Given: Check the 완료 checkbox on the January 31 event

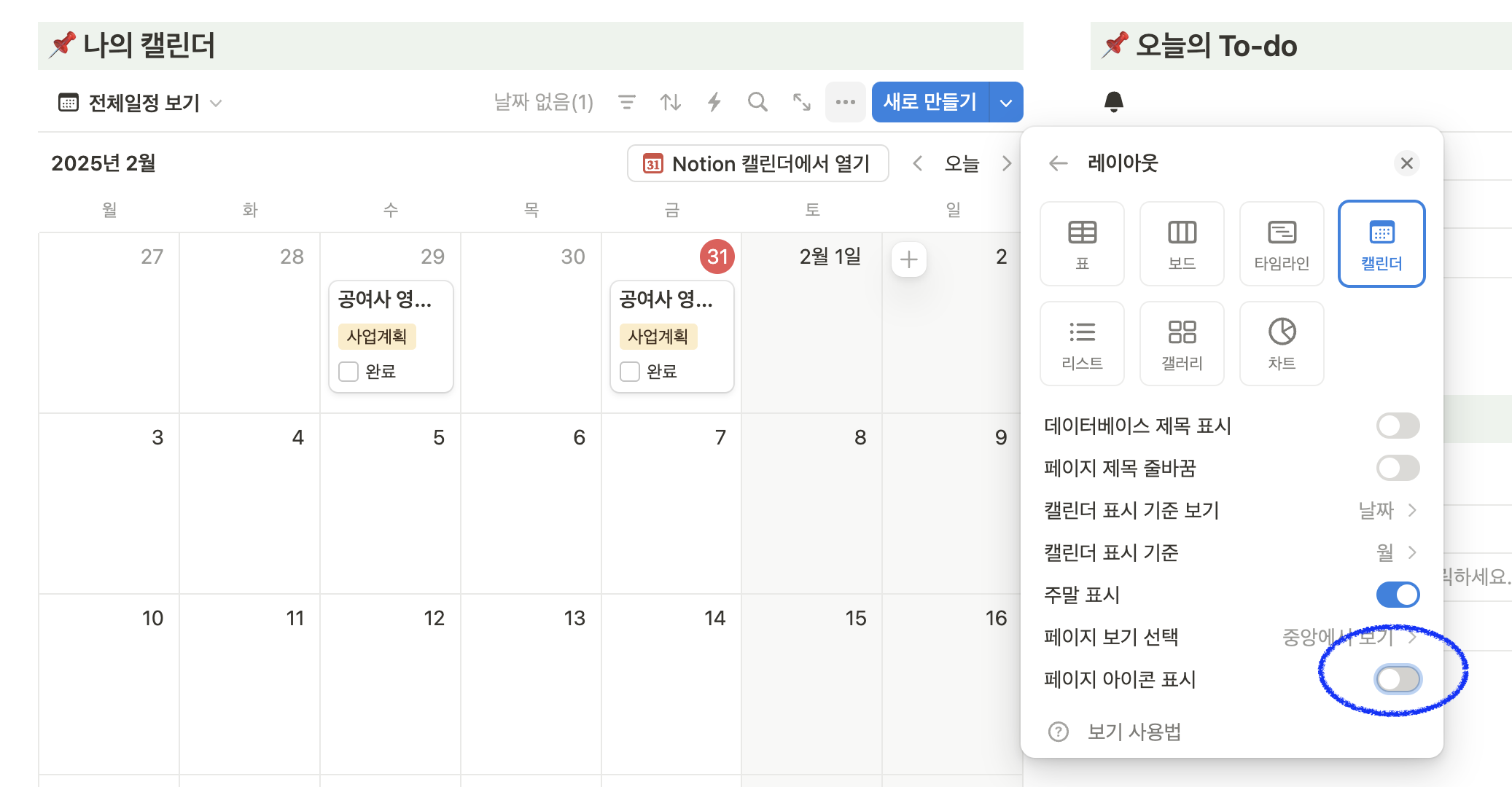Looking at the screenshot, I should click(629, 371).
